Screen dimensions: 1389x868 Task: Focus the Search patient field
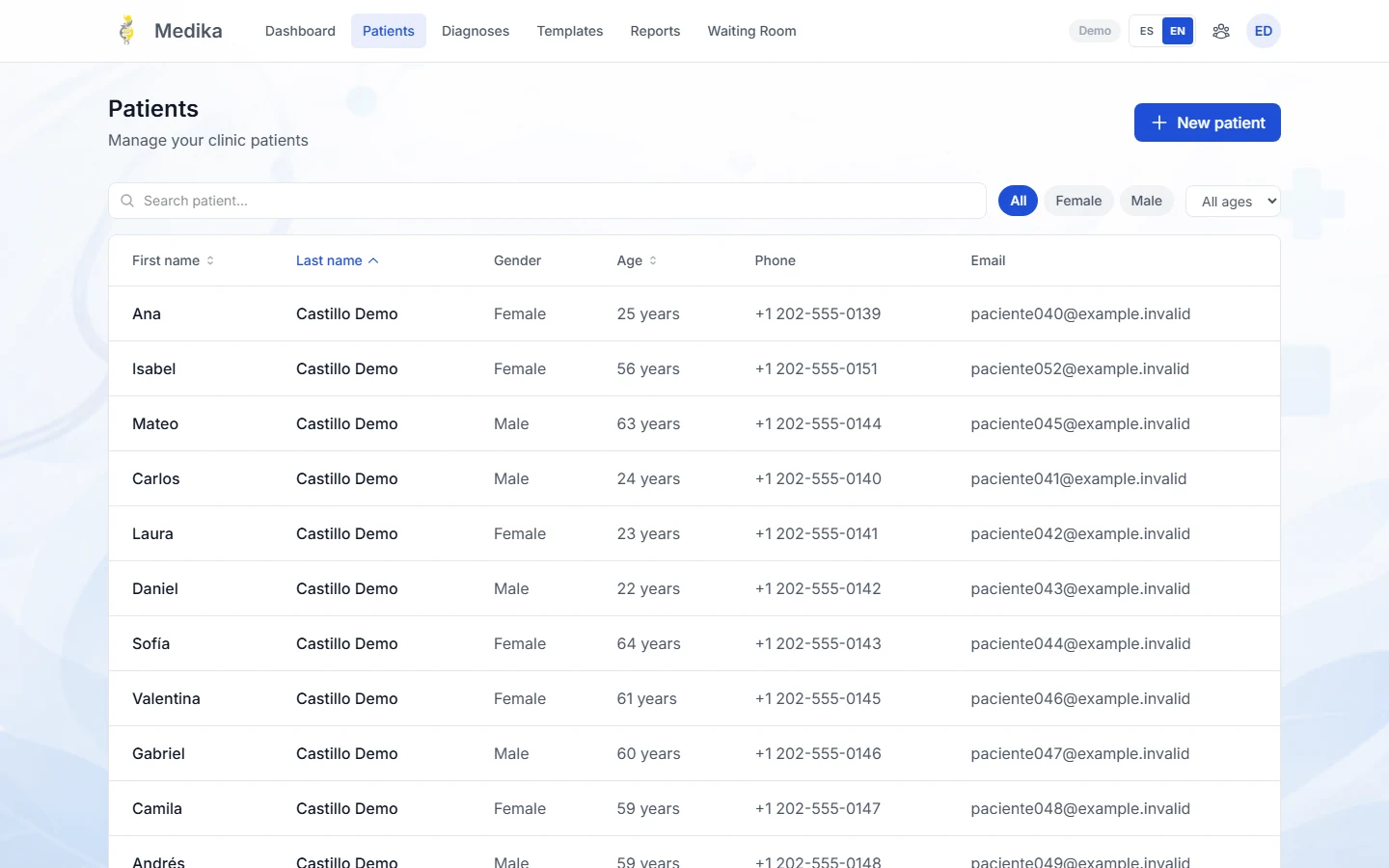[547, 201]
